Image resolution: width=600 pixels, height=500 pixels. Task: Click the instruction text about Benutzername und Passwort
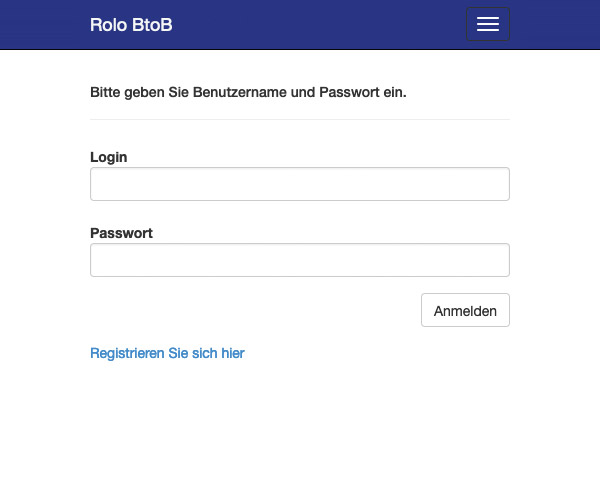tap(248, 93)
